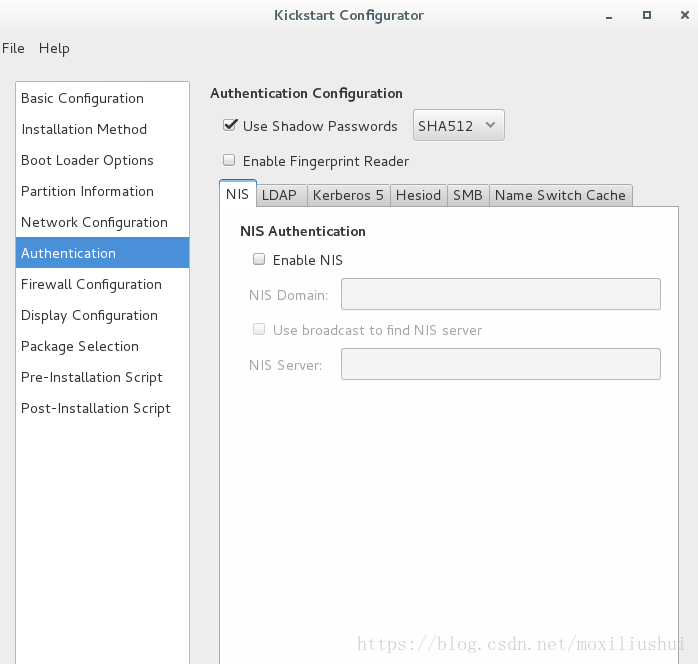The image size is (698, 664).
Task: Open Pre-Installation Script section
Action: click(102, 377)
